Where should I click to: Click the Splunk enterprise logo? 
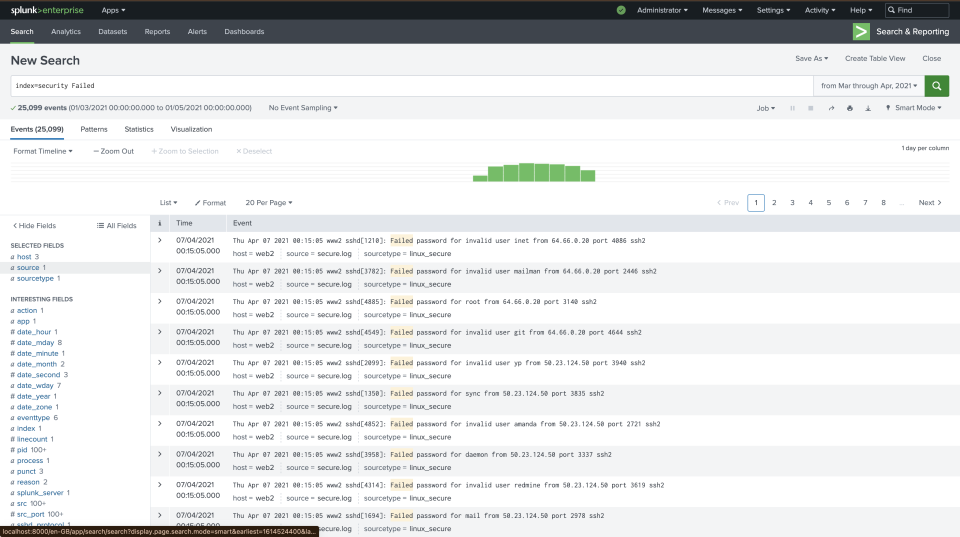47,10
